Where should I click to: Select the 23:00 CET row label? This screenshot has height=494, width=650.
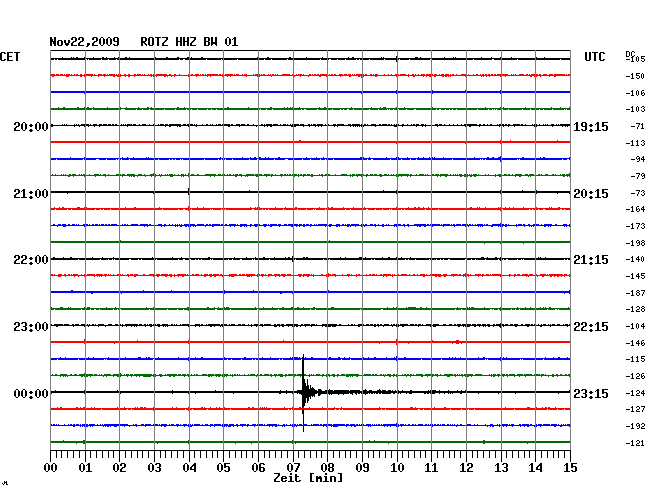(x=31, y=327)
